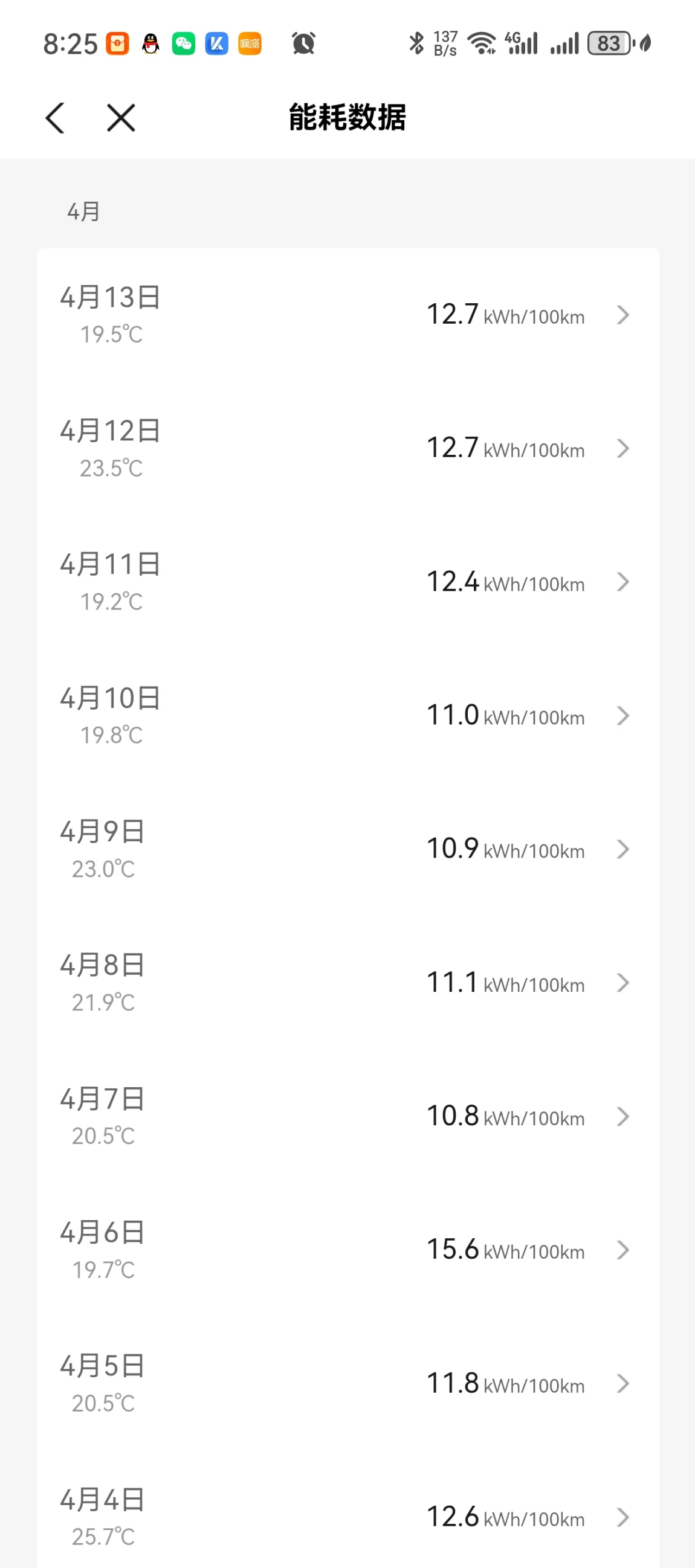695x1568 pixels.
Task: Tap the WeChat notification icon
Action: (183, 43)
